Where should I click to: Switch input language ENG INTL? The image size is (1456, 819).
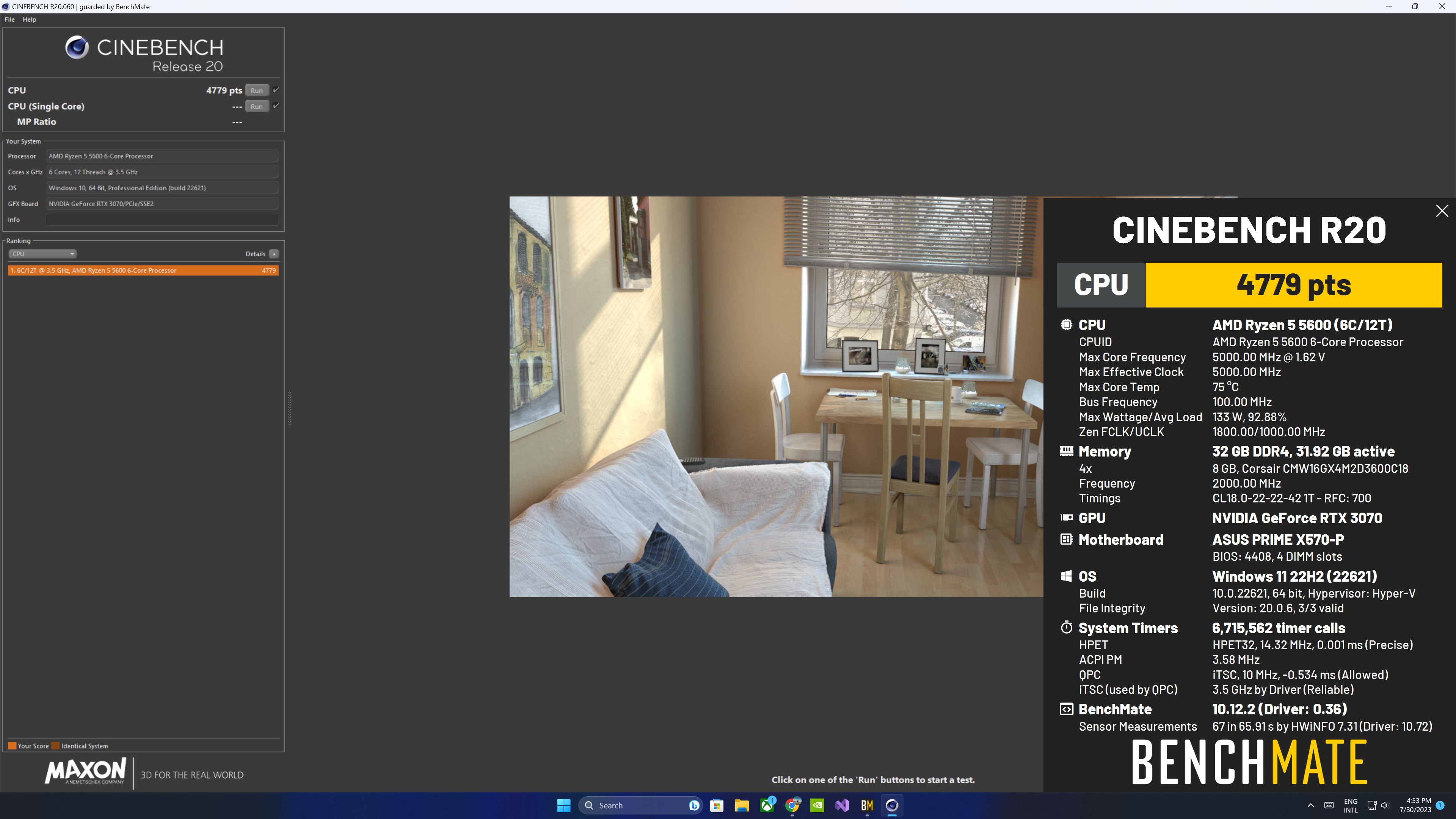[x=1350, y=805]
